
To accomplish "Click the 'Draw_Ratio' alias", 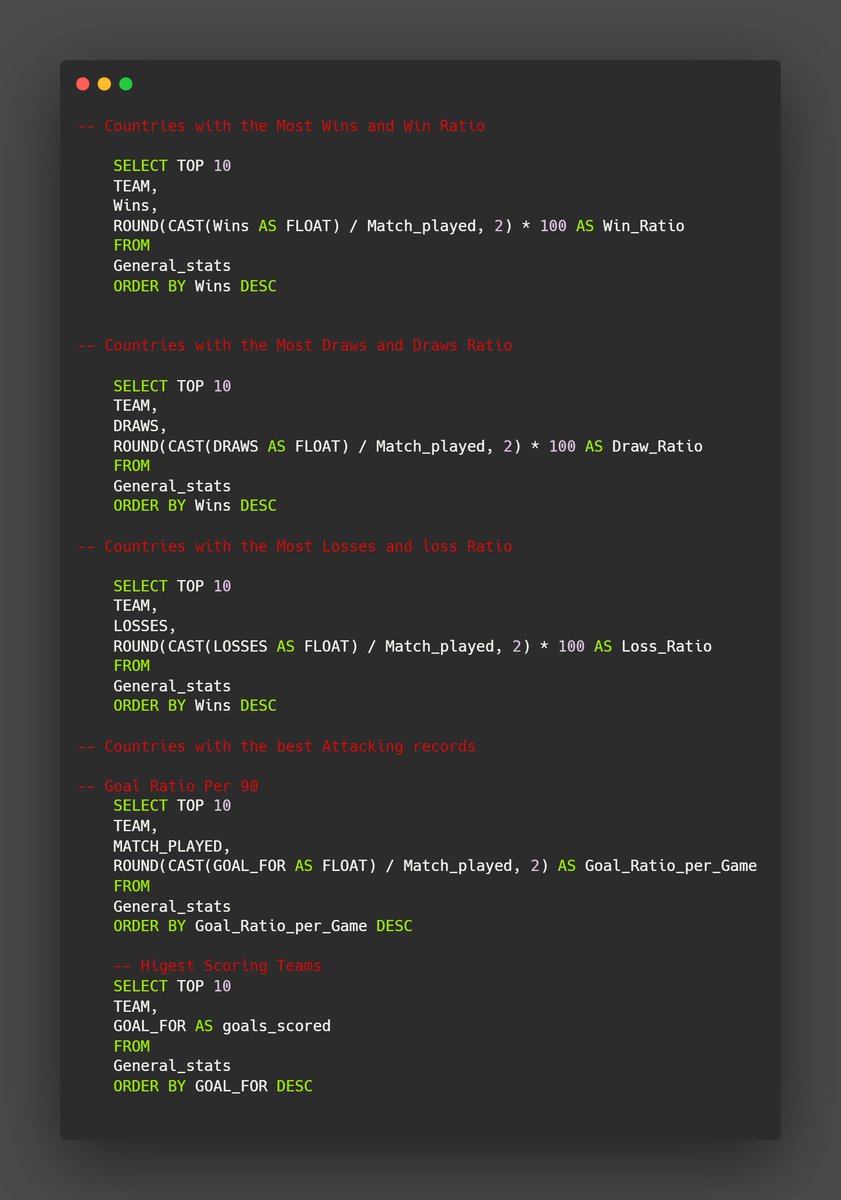I will [658, 446].
